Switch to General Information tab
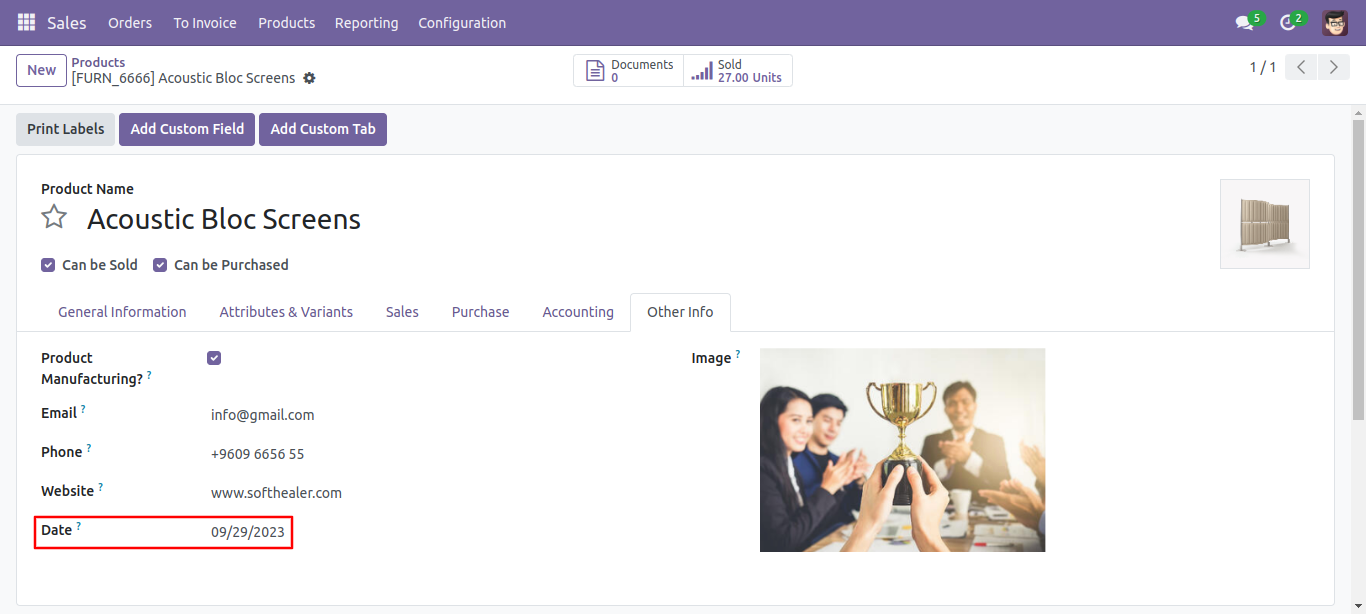Viewport: 1366px width, 614px height. (122, 312)
